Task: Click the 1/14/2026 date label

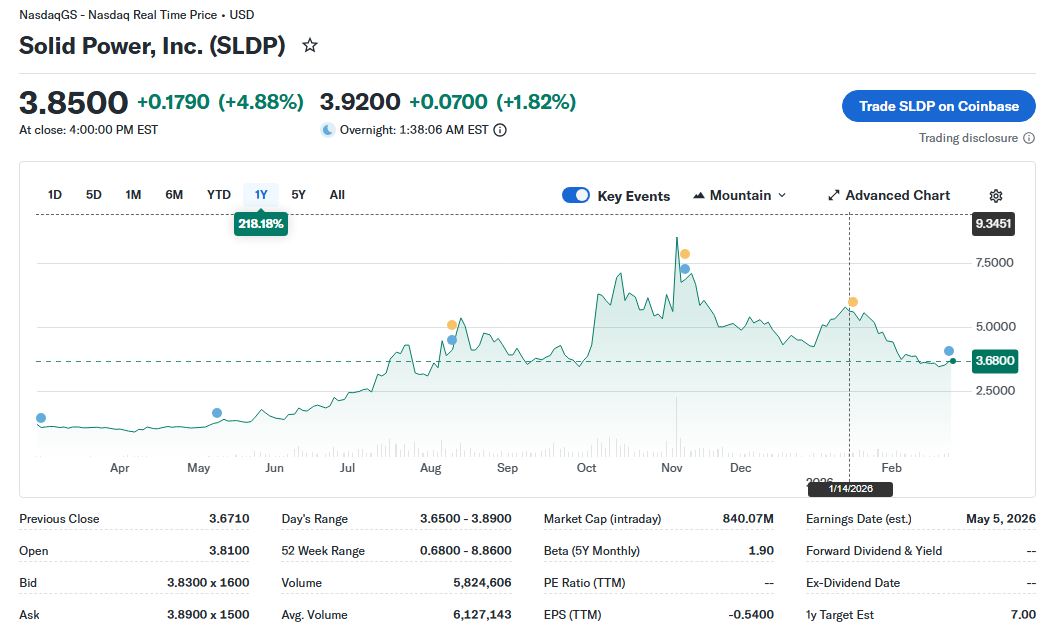Action: pos(850,488)
